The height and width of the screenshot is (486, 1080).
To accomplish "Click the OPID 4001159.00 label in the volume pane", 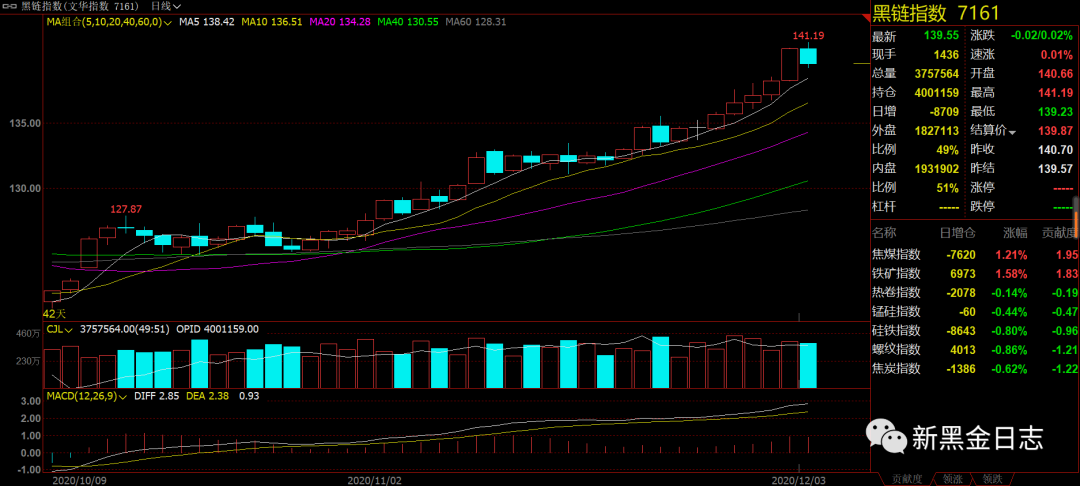I will click(x=218, y=330).
